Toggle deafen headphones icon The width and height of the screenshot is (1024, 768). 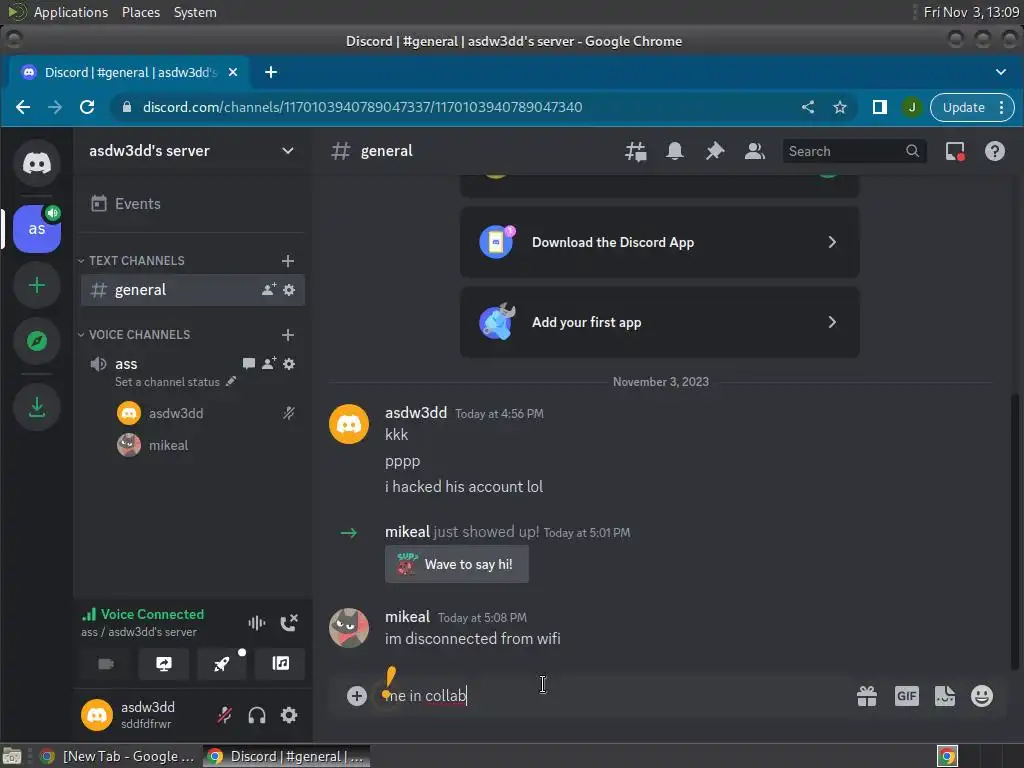click(x=257, y=715)
